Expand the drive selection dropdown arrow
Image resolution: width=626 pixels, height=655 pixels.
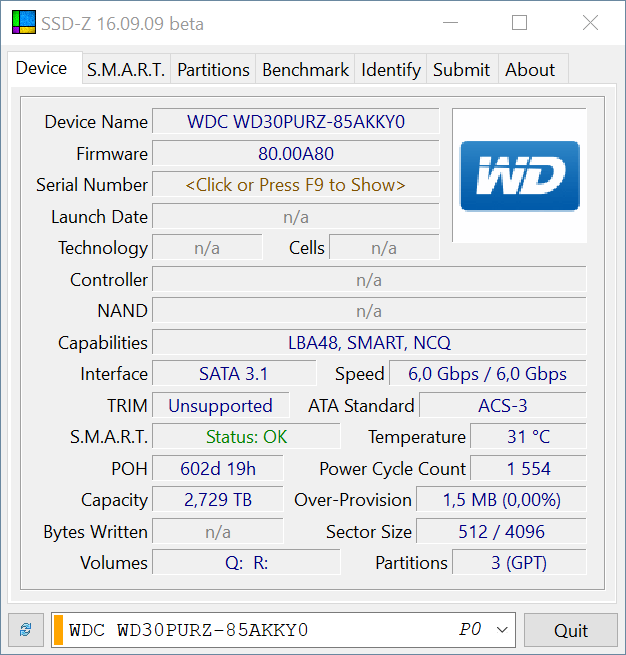(x=502, y=630)
